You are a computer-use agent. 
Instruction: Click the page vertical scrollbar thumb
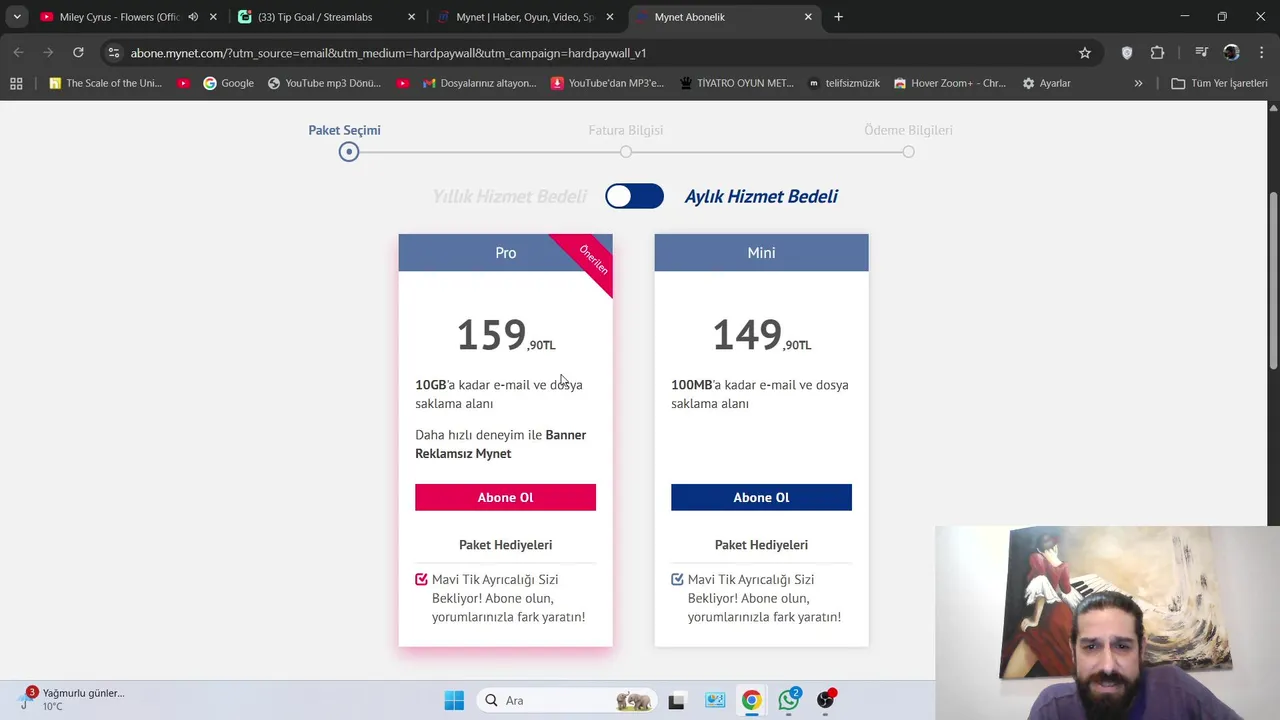[1273, 280]
